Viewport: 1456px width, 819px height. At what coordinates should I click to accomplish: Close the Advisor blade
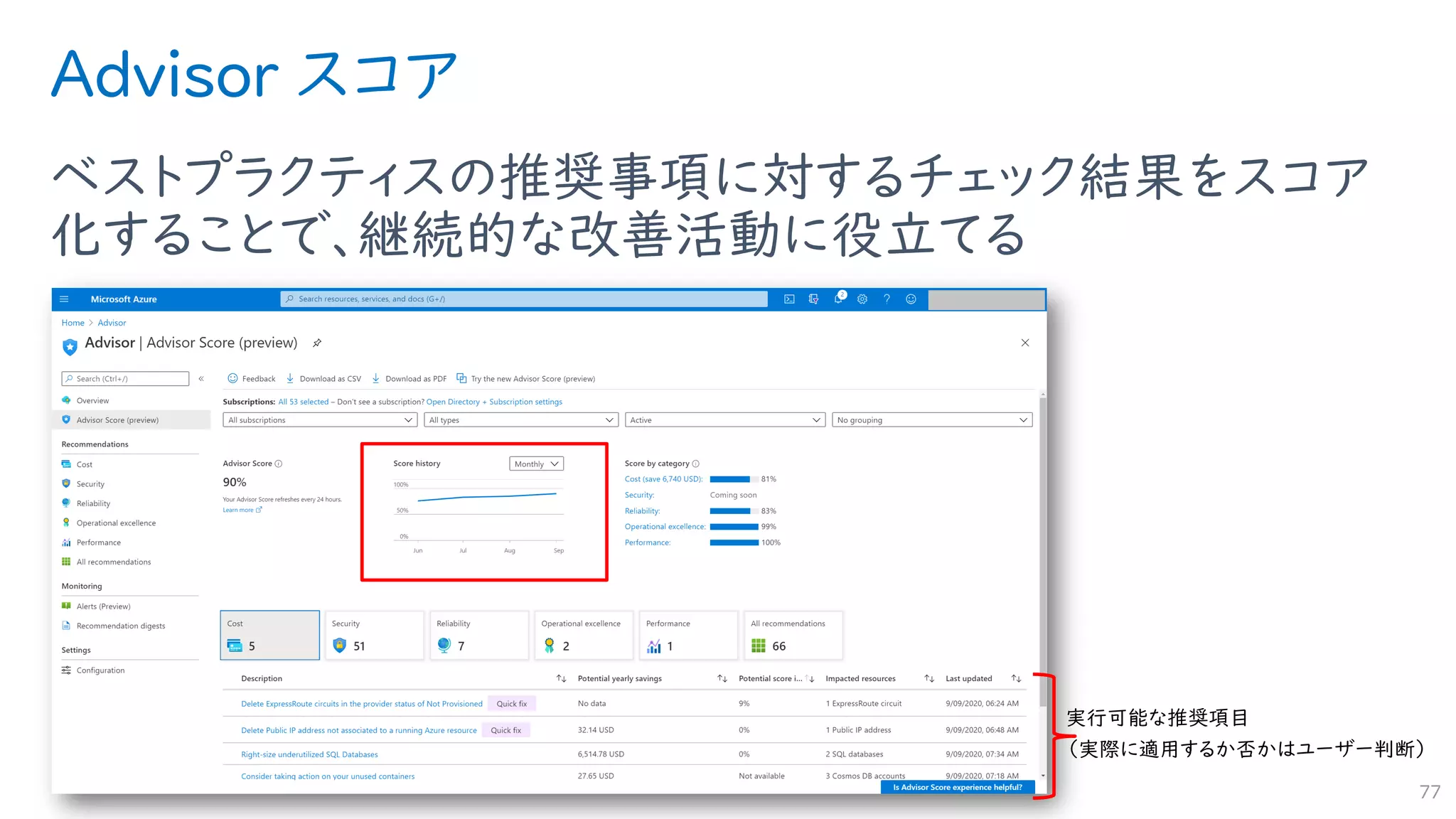click(x=1025, y=343)
